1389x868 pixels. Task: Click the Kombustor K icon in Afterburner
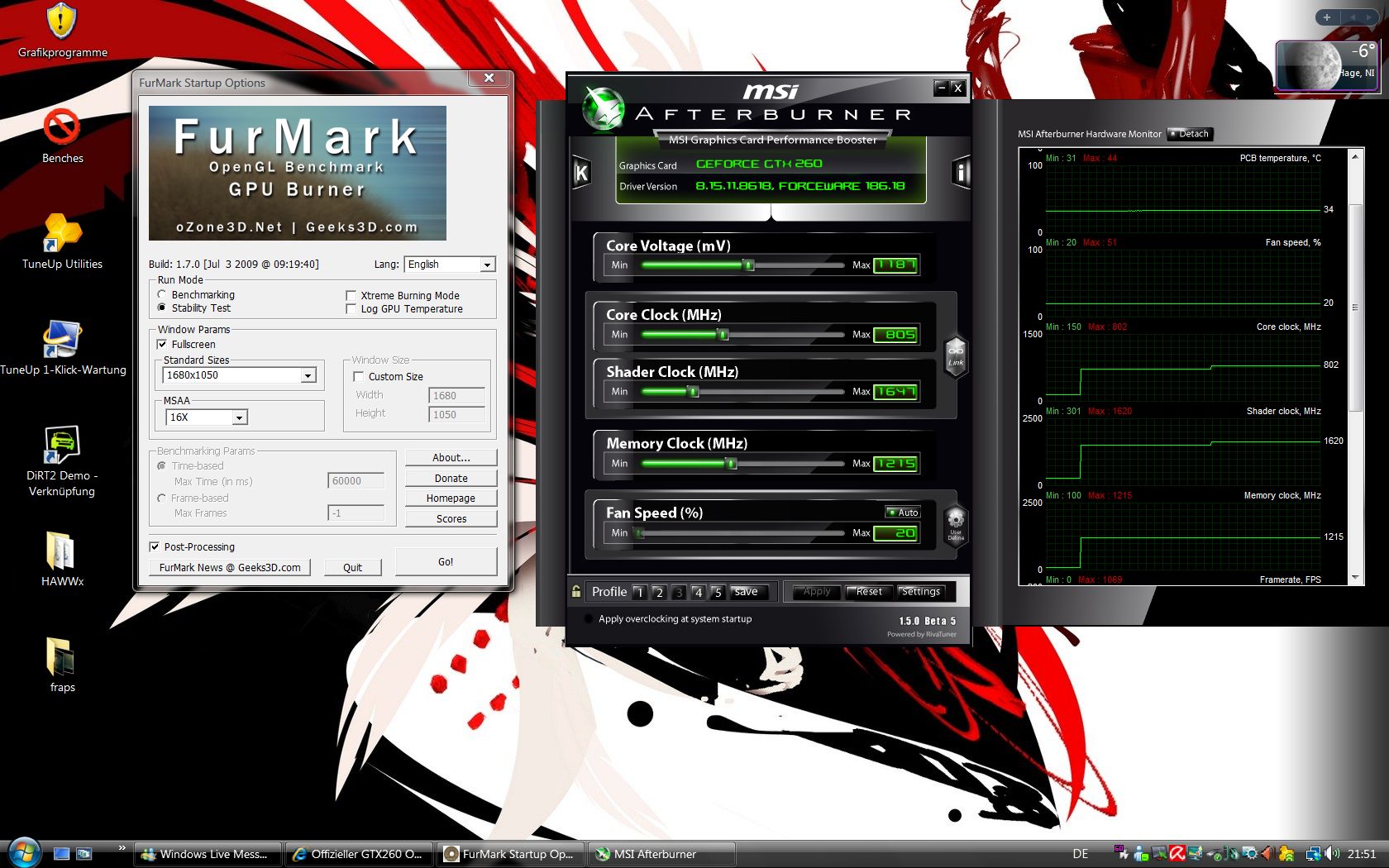[x=581, y=173]
